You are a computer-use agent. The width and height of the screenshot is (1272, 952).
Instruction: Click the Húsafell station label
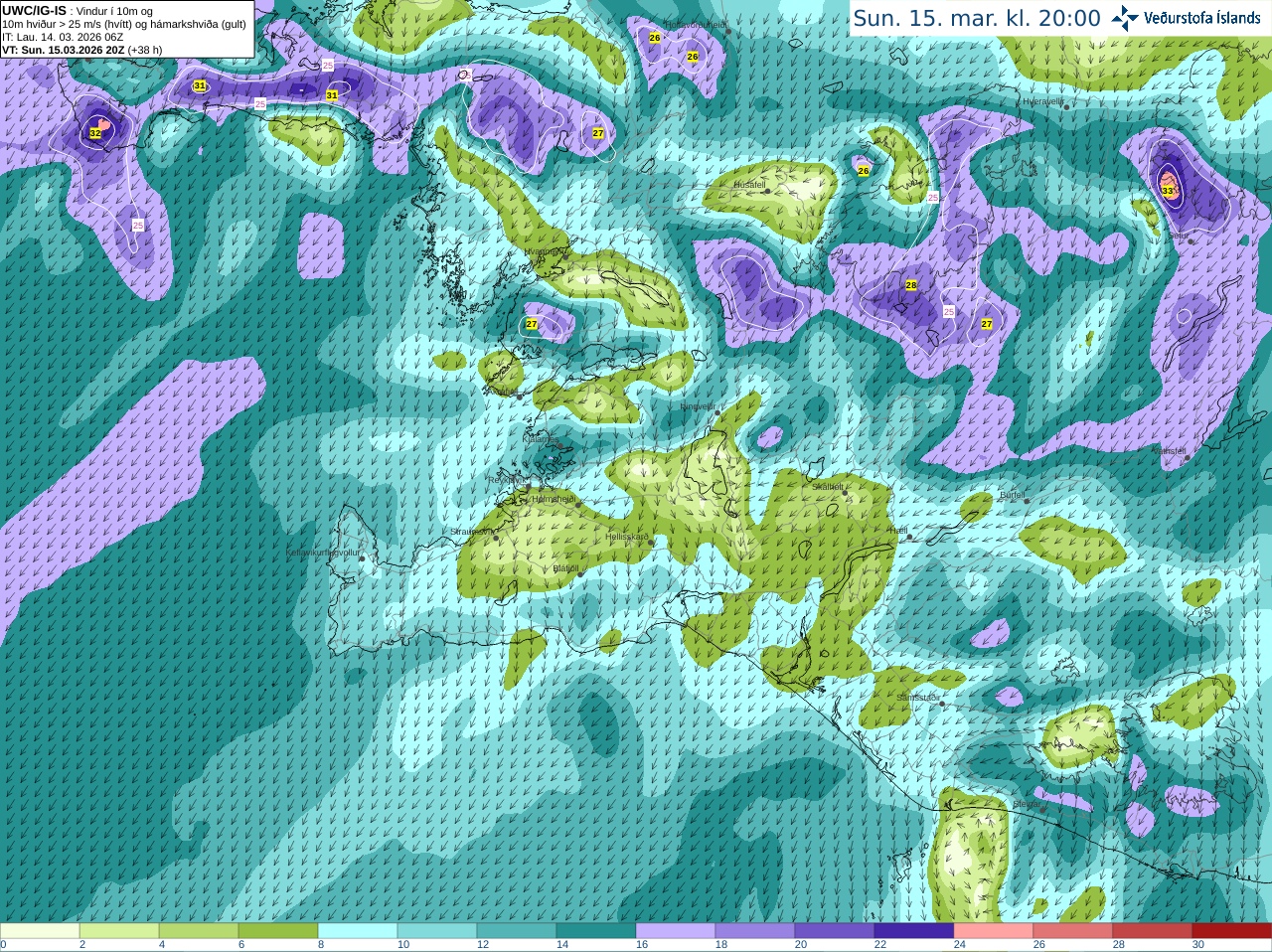pos(750,185)
